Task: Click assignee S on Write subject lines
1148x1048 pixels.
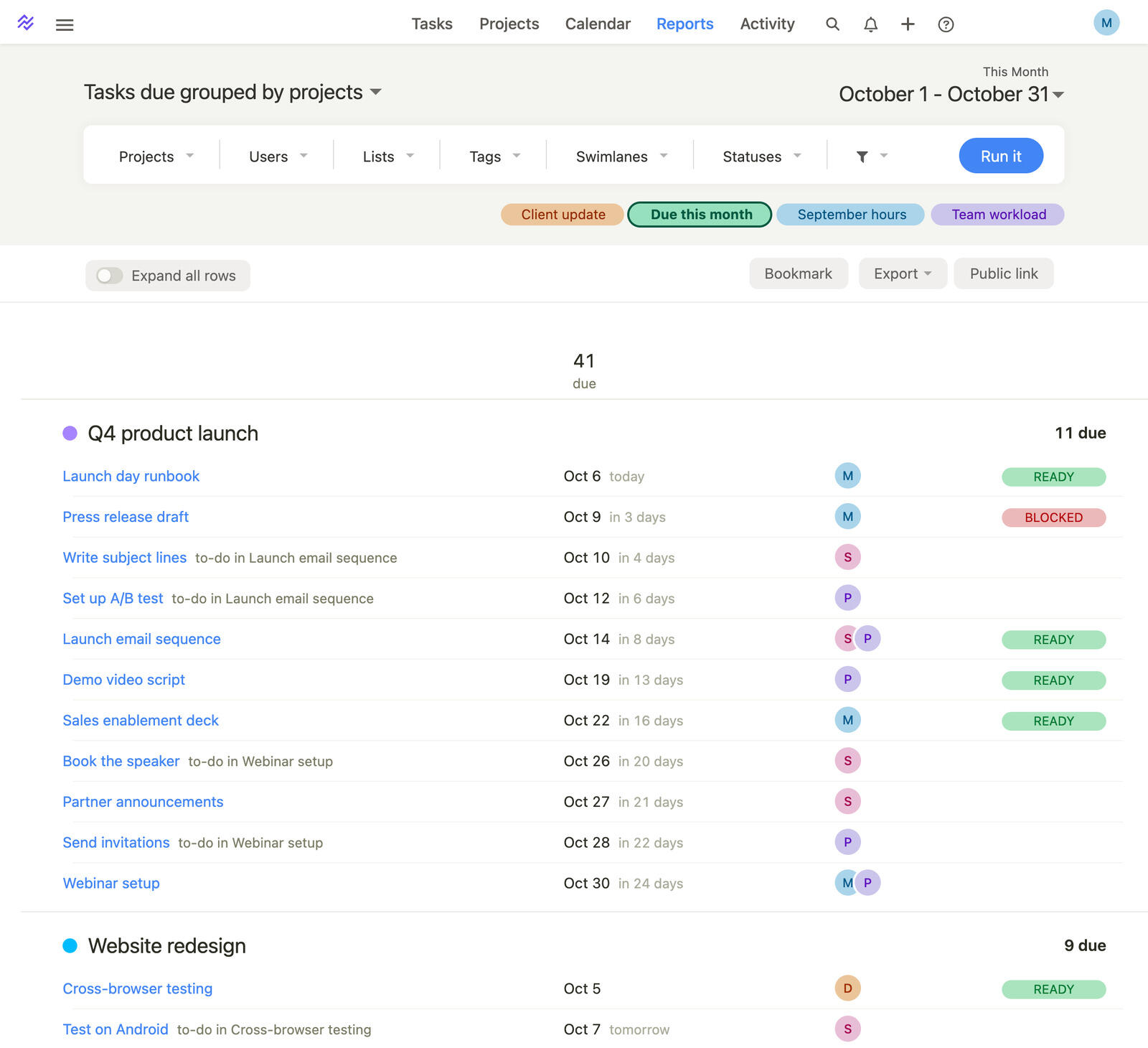Action: coord(847,557)
